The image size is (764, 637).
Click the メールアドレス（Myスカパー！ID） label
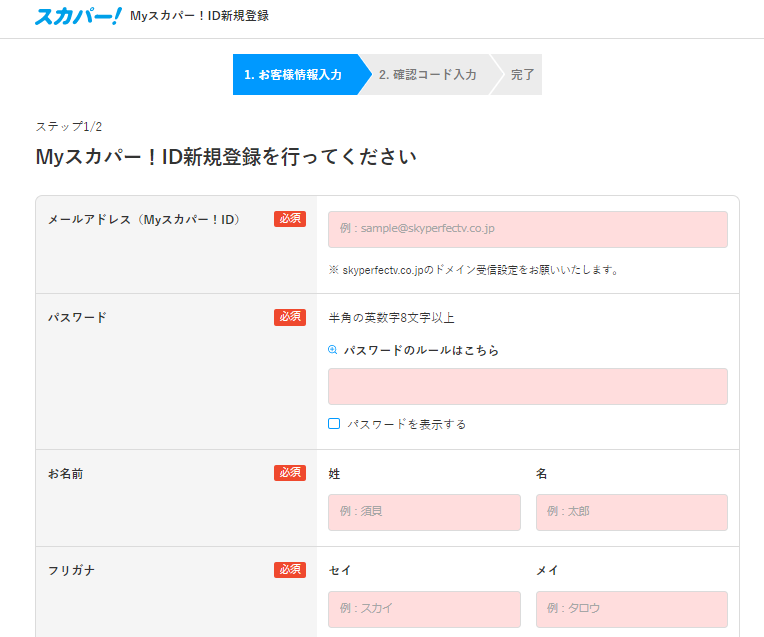[x=144, y=220]
